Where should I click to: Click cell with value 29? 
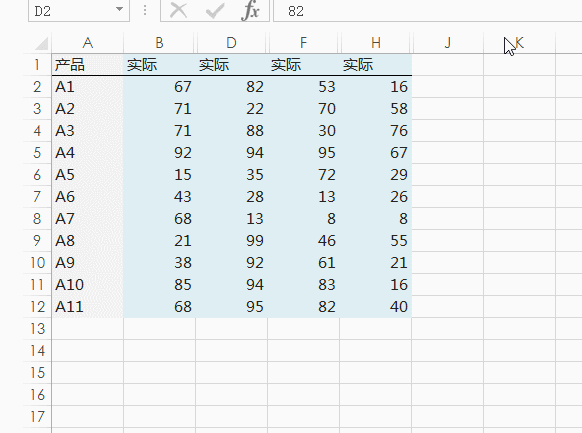[376, 175]
